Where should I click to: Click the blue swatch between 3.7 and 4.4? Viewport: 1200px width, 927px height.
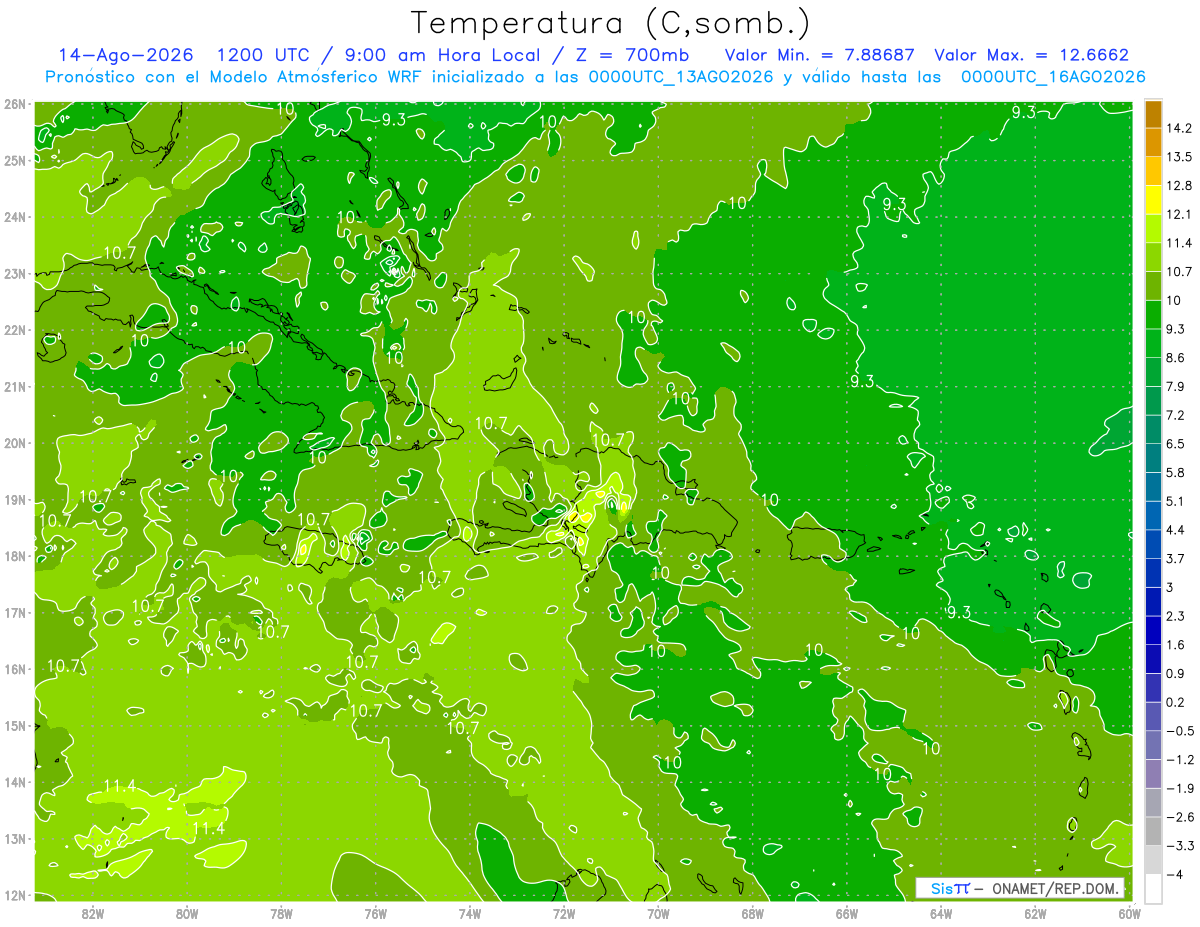pos(1152,543)
